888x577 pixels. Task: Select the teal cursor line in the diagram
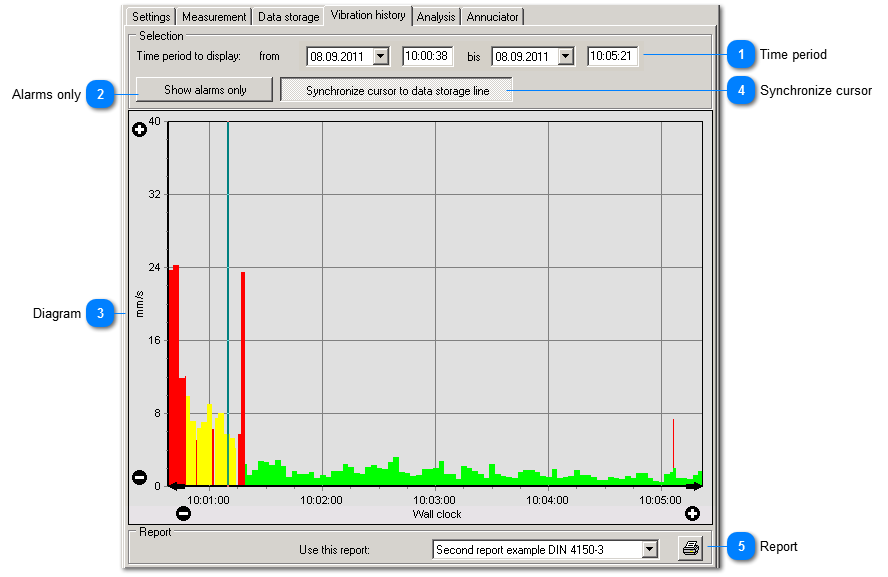coord(228,300)
